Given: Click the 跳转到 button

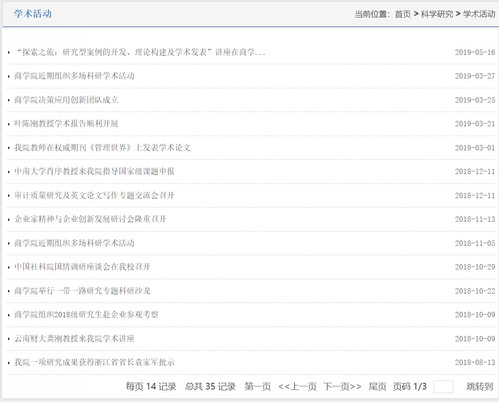Looking at the screenshot, I should point(480,386).
